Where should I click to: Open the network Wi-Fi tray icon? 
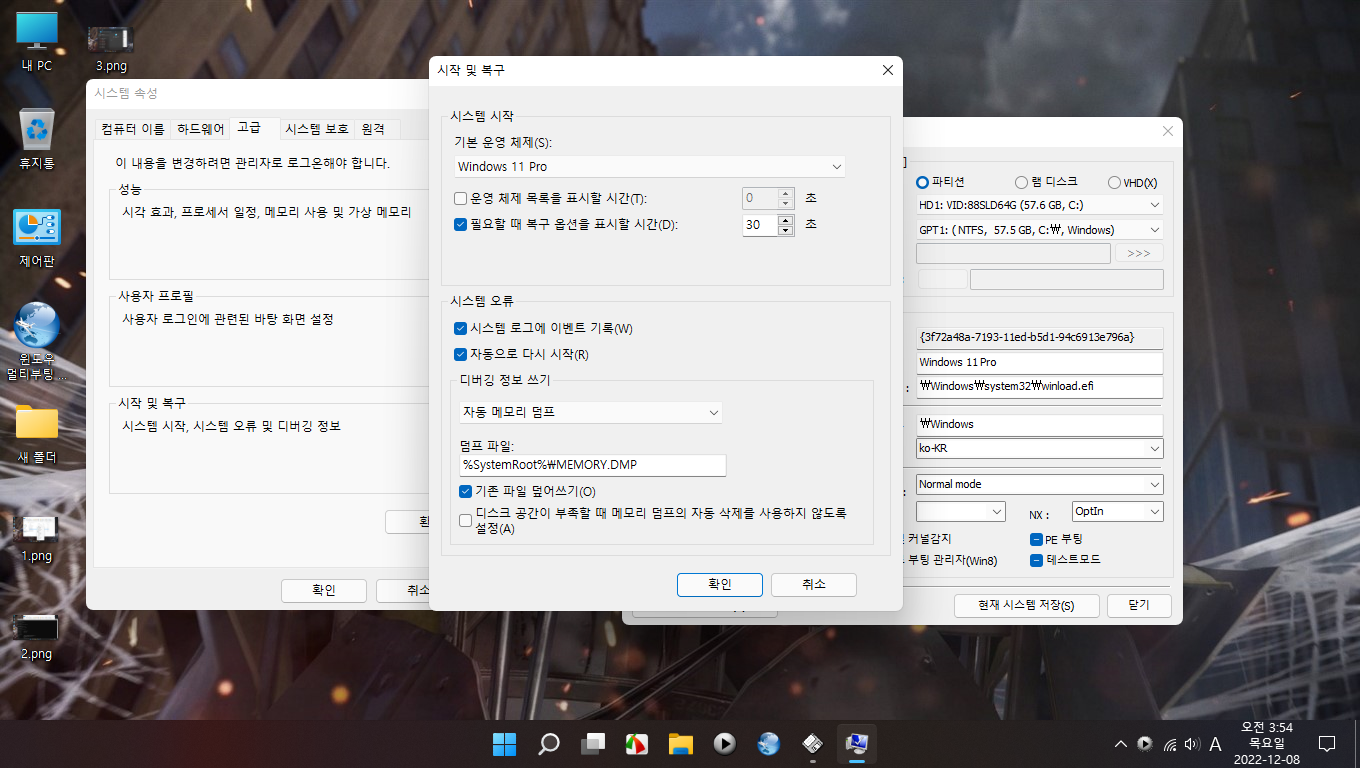point(1168,744)
